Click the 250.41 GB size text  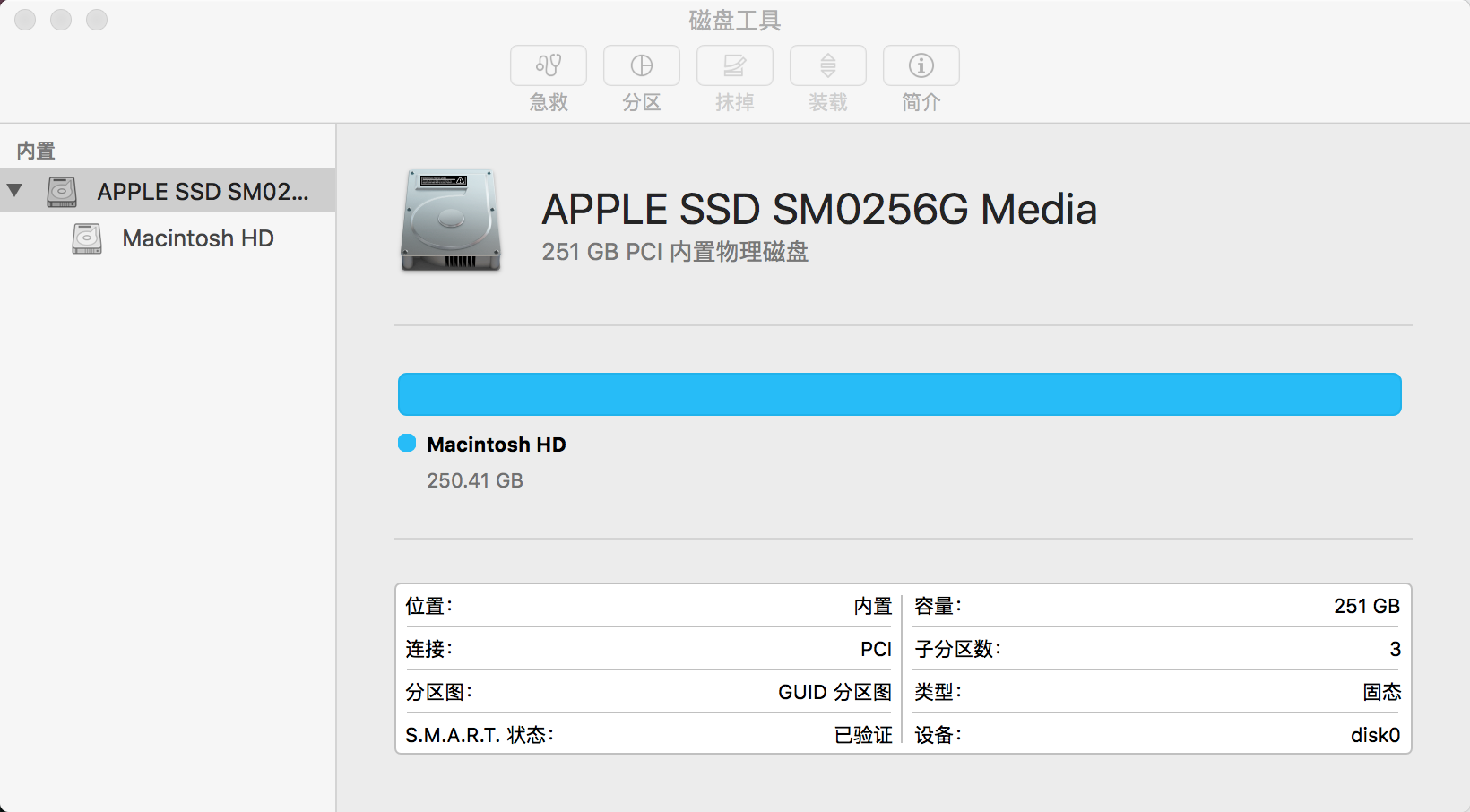coord(475,480)
